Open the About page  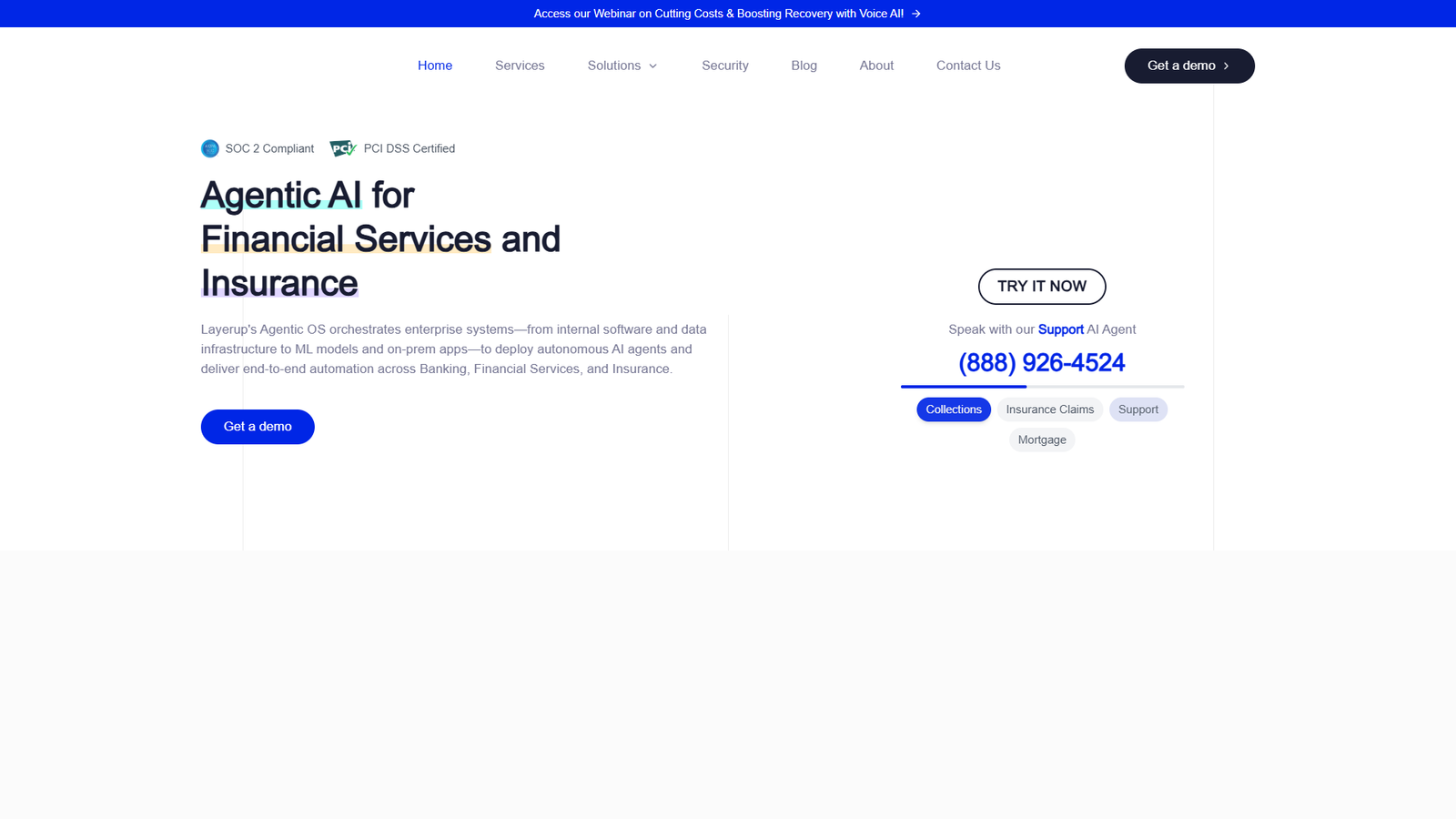point(876,66)
